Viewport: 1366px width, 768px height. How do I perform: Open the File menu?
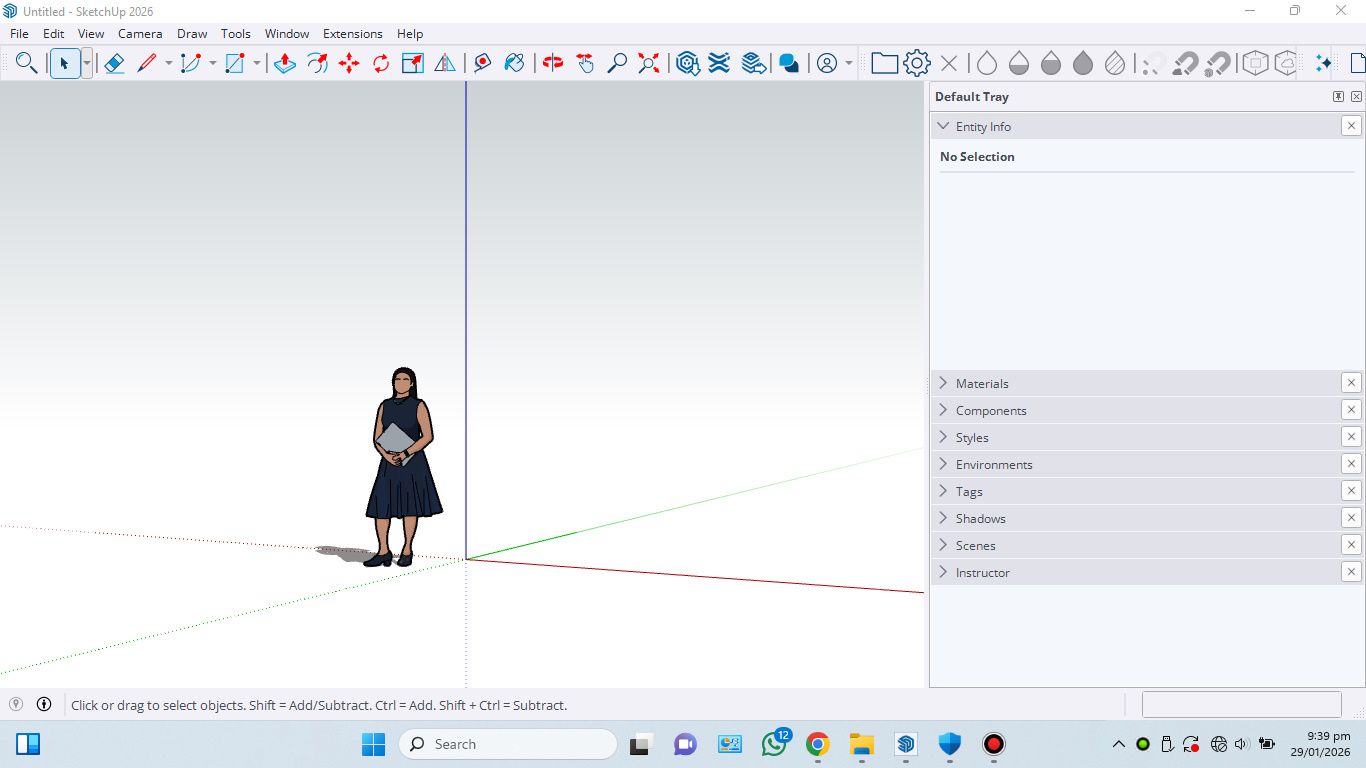point(19,33)
